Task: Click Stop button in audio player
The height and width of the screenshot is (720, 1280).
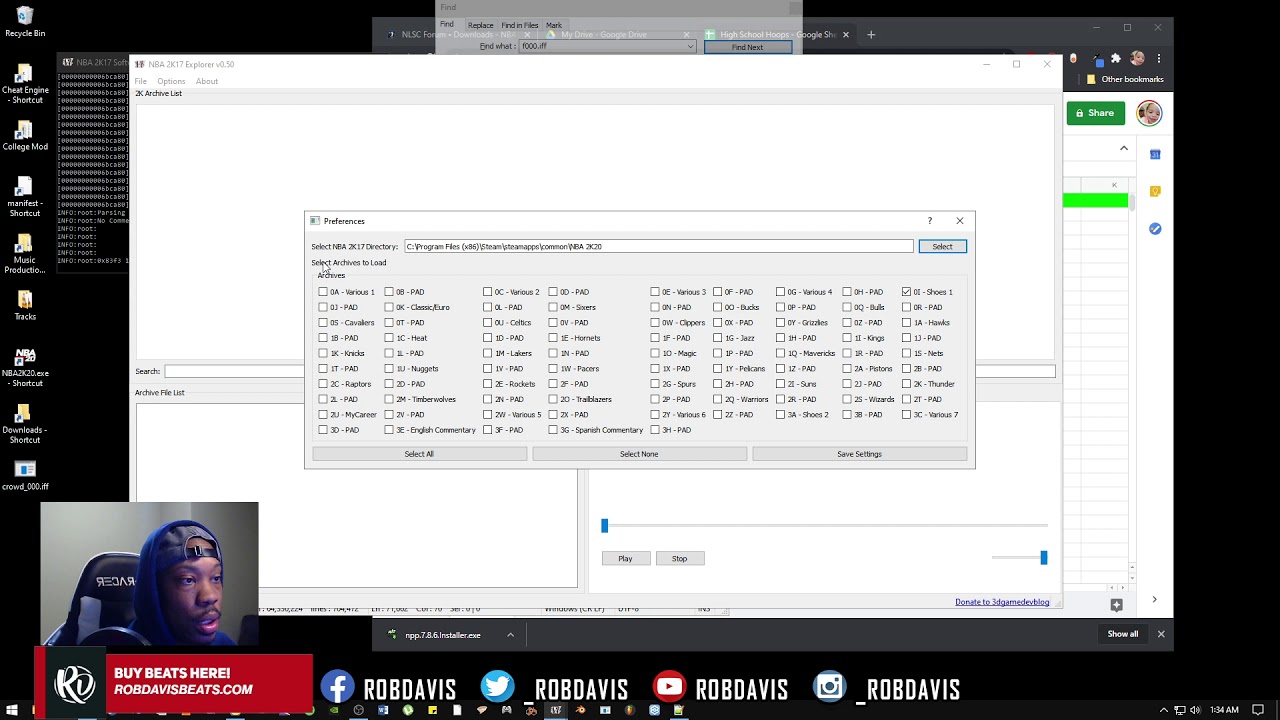Action: point(679,558)
